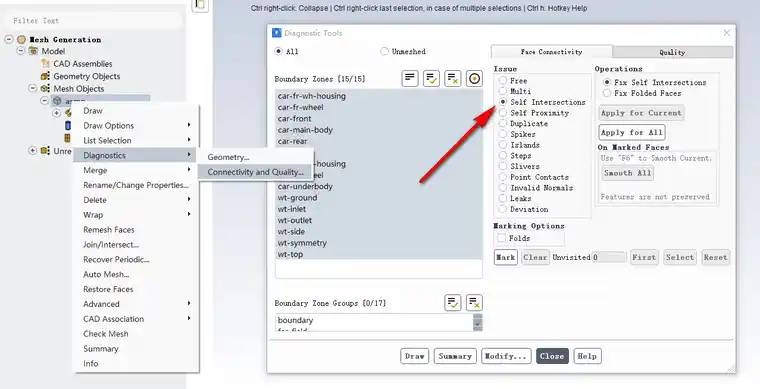Click the CAD Assemblies icon
Viewport: 760px width, 389px height.
click(45, 63)
